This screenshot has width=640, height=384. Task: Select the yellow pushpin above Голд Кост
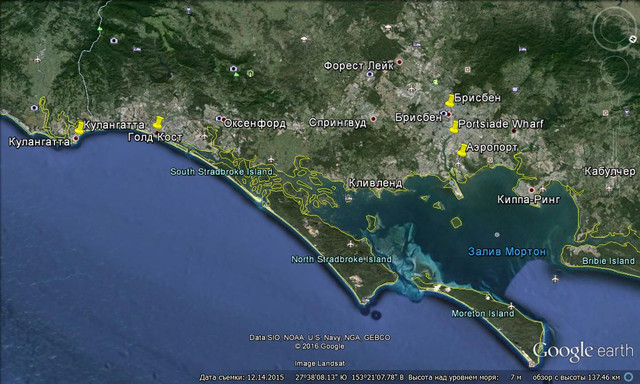[158, 122]
